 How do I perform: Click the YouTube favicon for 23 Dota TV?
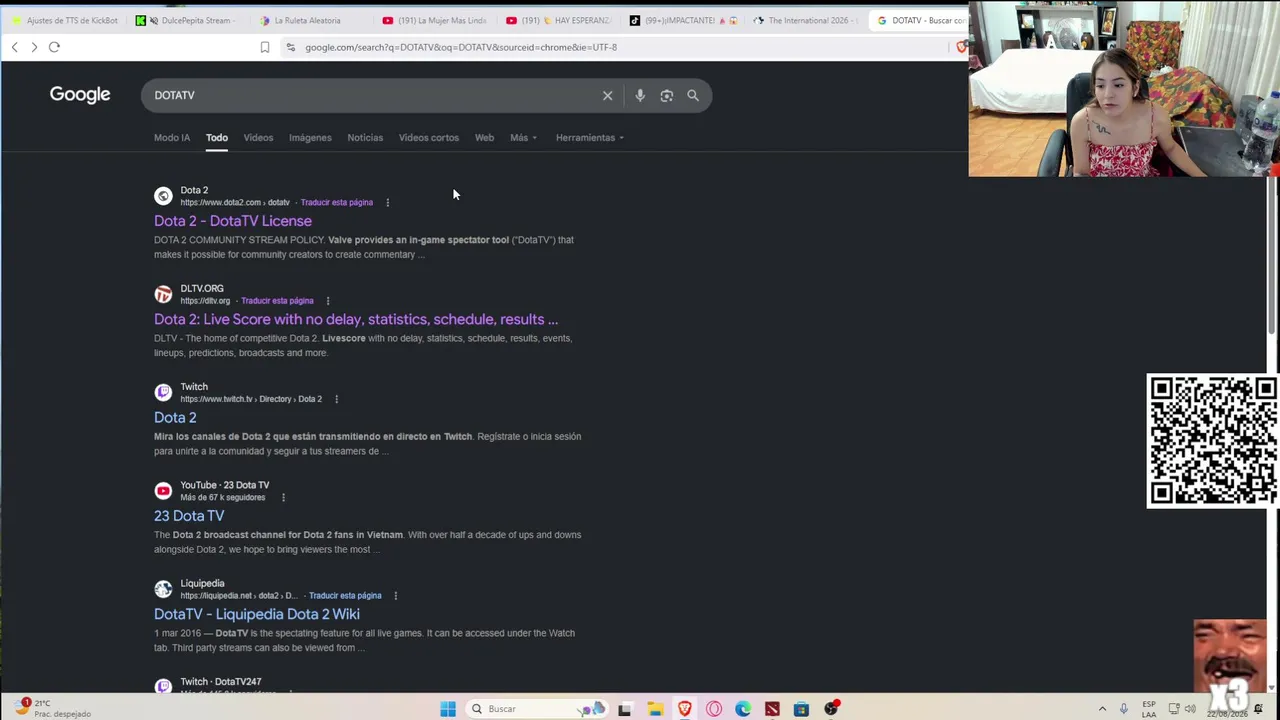(163, 491)
